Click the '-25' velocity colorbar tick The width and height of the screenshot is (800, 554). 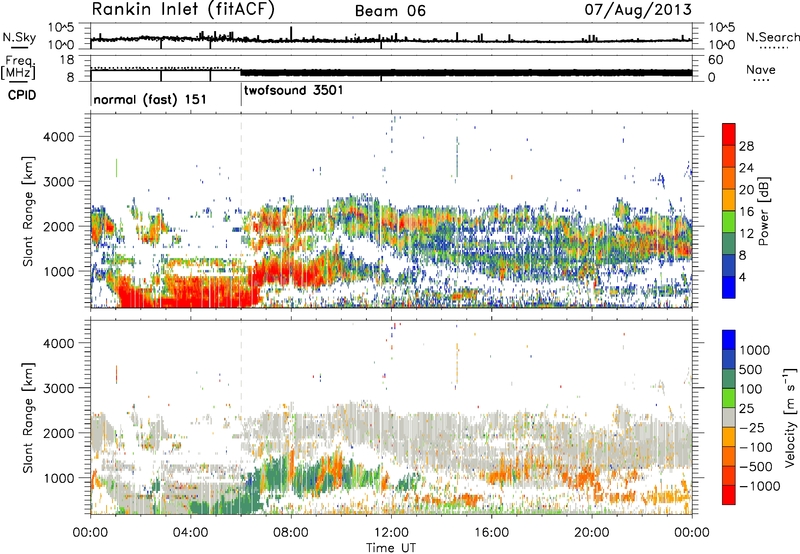pyautogui.click(x=752, y=428)
